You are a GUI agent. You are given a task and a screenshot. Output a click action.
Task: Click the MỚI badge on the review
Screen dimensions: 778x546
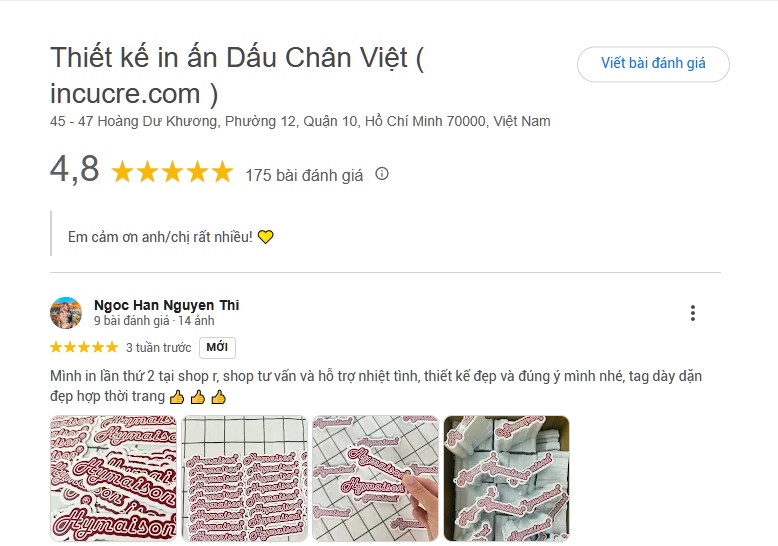point(217,347)
